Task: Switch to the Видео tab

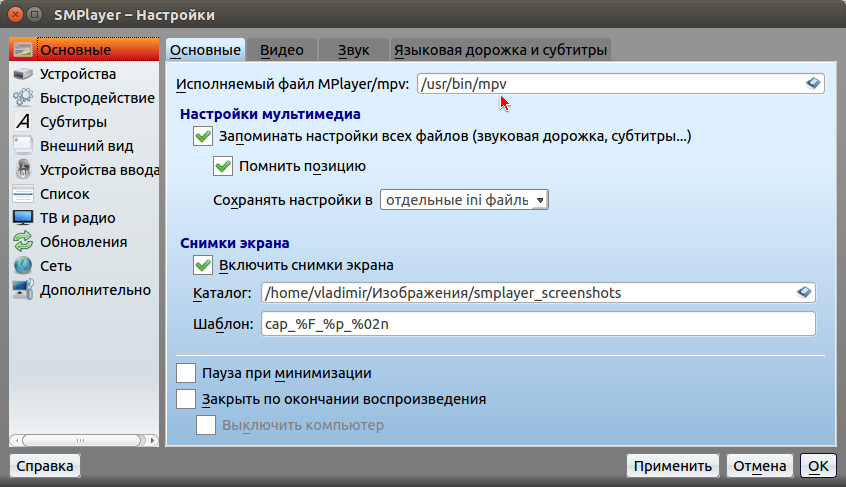Action: [282, 50]
